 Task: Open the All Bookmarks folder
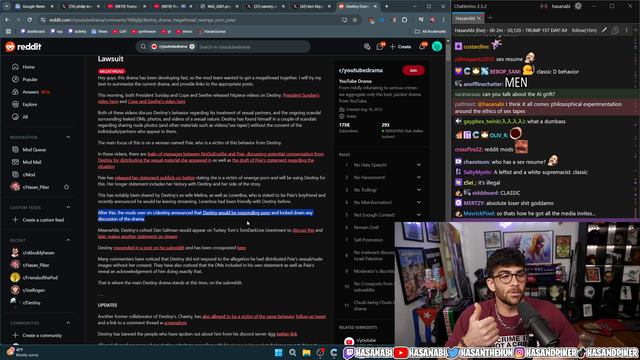click(430, 31)
